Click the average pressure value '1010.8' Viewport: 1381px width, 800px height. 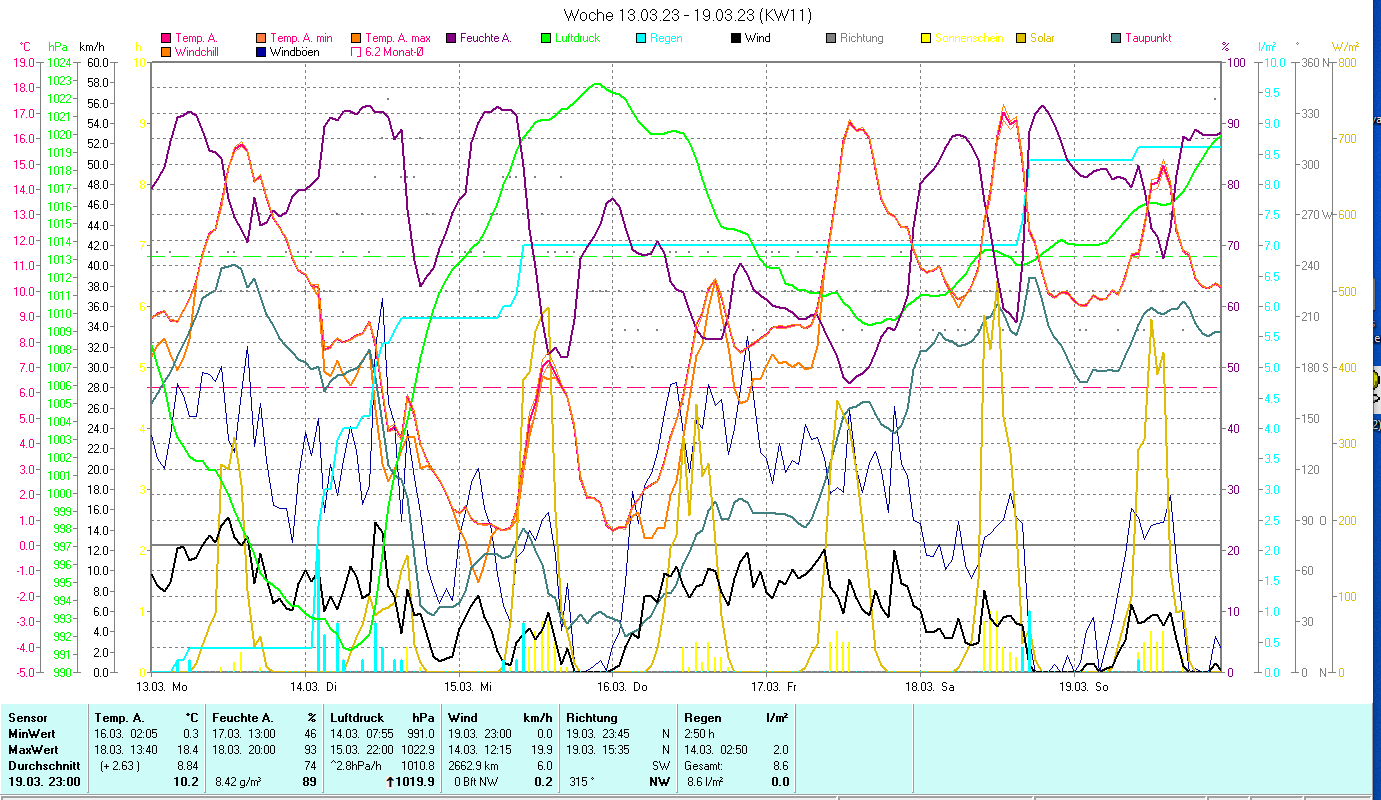[417, 766]
